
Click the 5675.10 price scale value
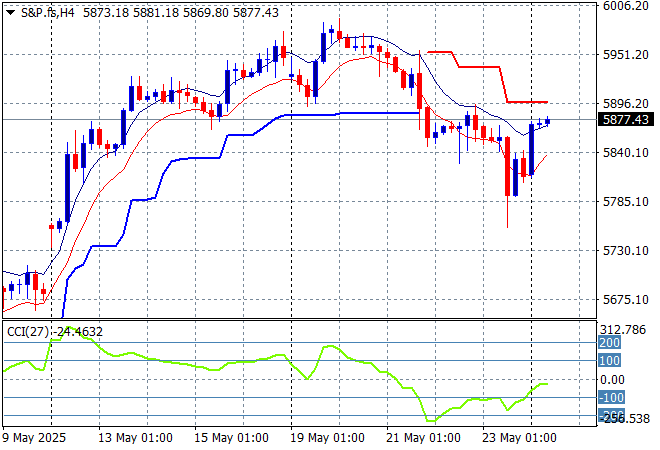click(627, 300)
